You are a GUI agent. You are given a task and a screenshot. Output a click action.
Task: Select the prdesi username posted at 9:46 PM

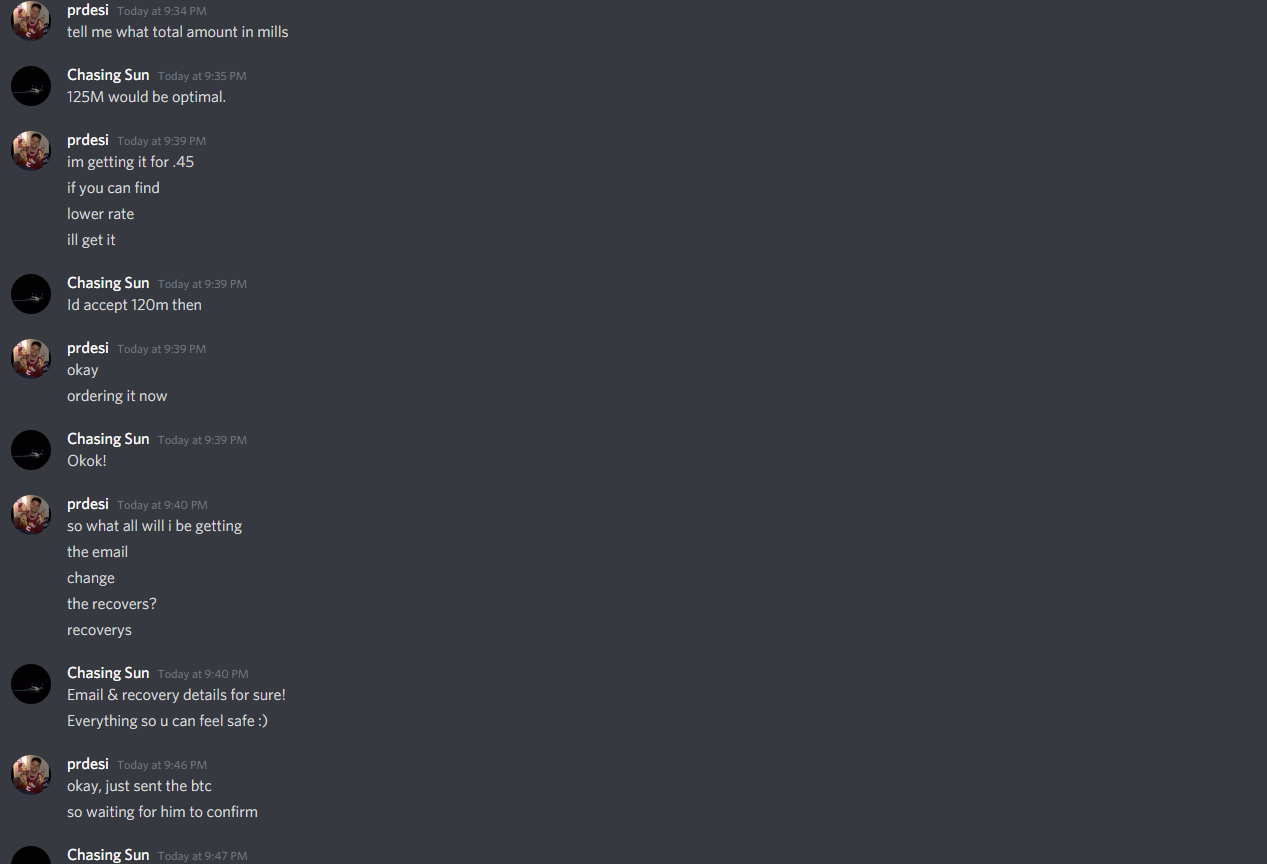[x=88, y=764]
